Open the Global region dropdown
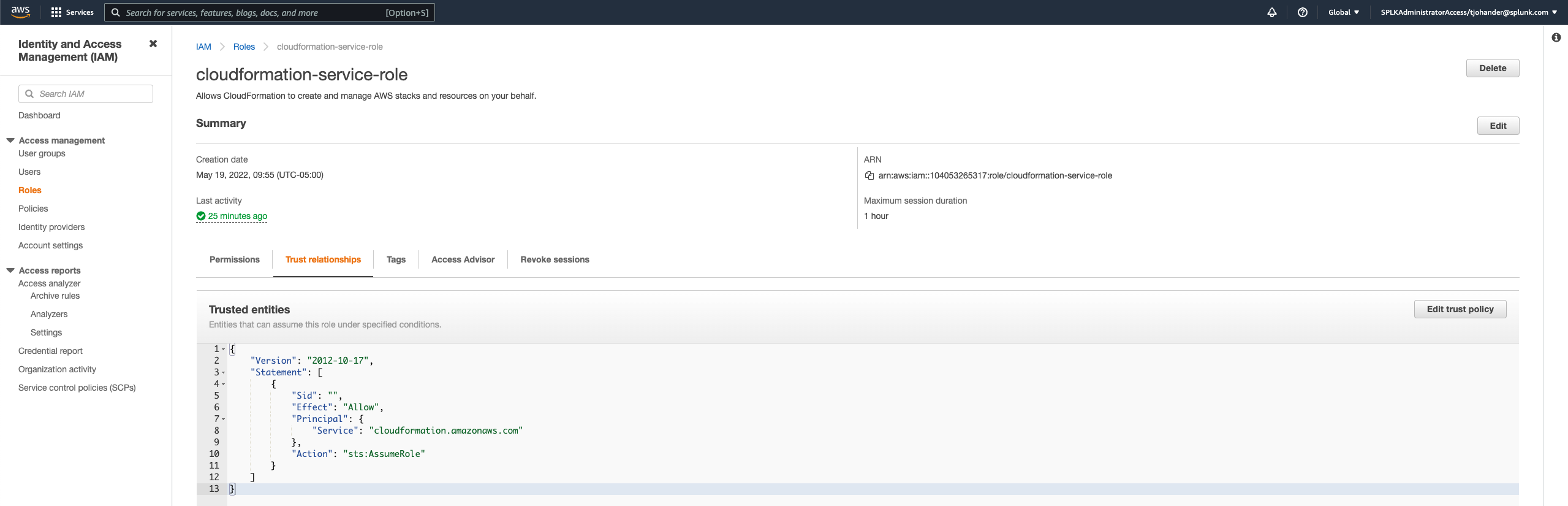 point(1344,12)
